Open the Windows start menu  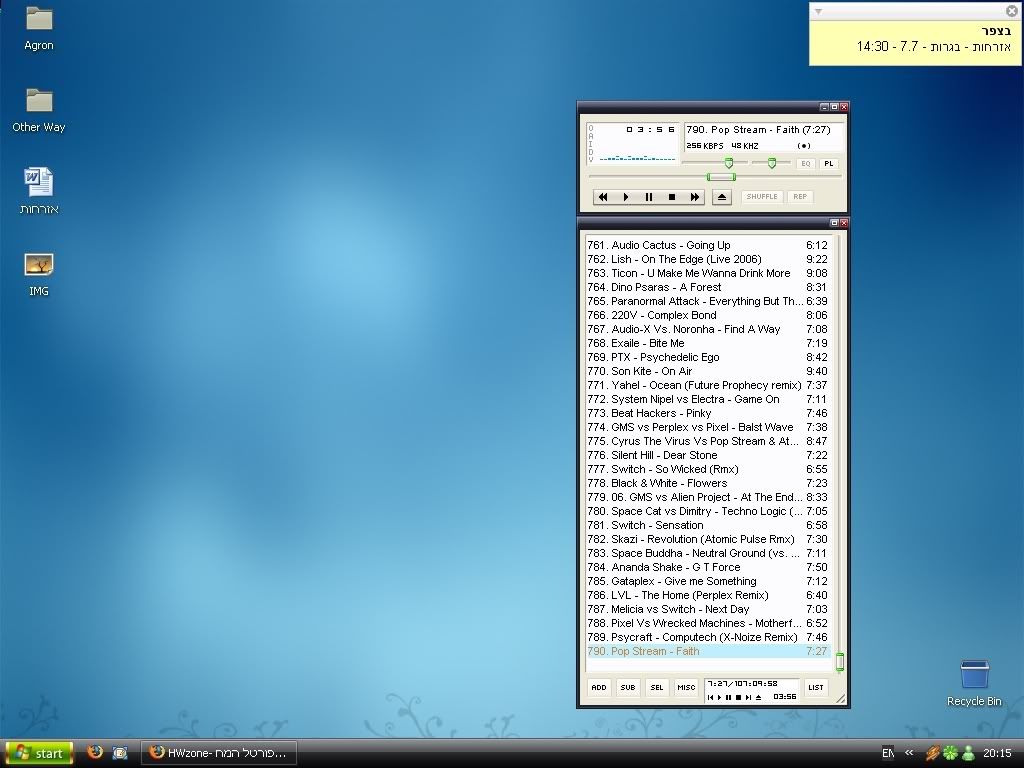click(39, 753)
